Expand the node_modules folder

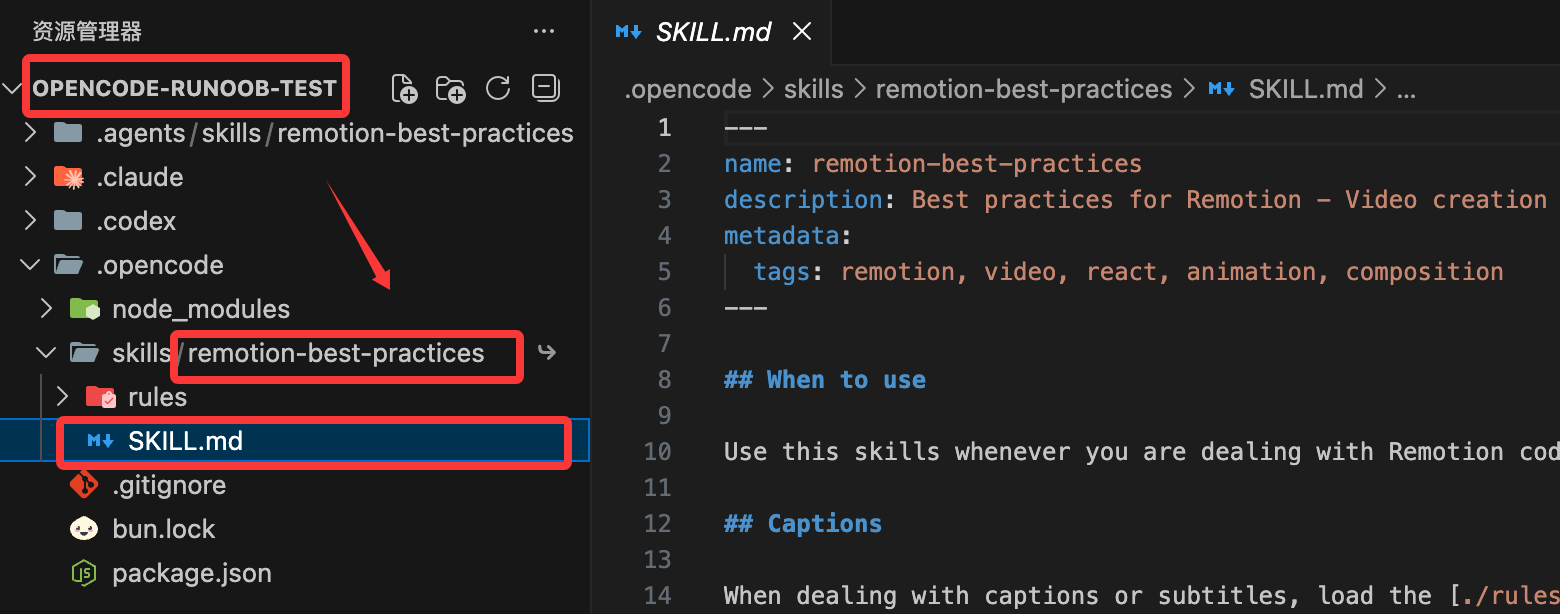pyautogui.click(x=46, y=309)
